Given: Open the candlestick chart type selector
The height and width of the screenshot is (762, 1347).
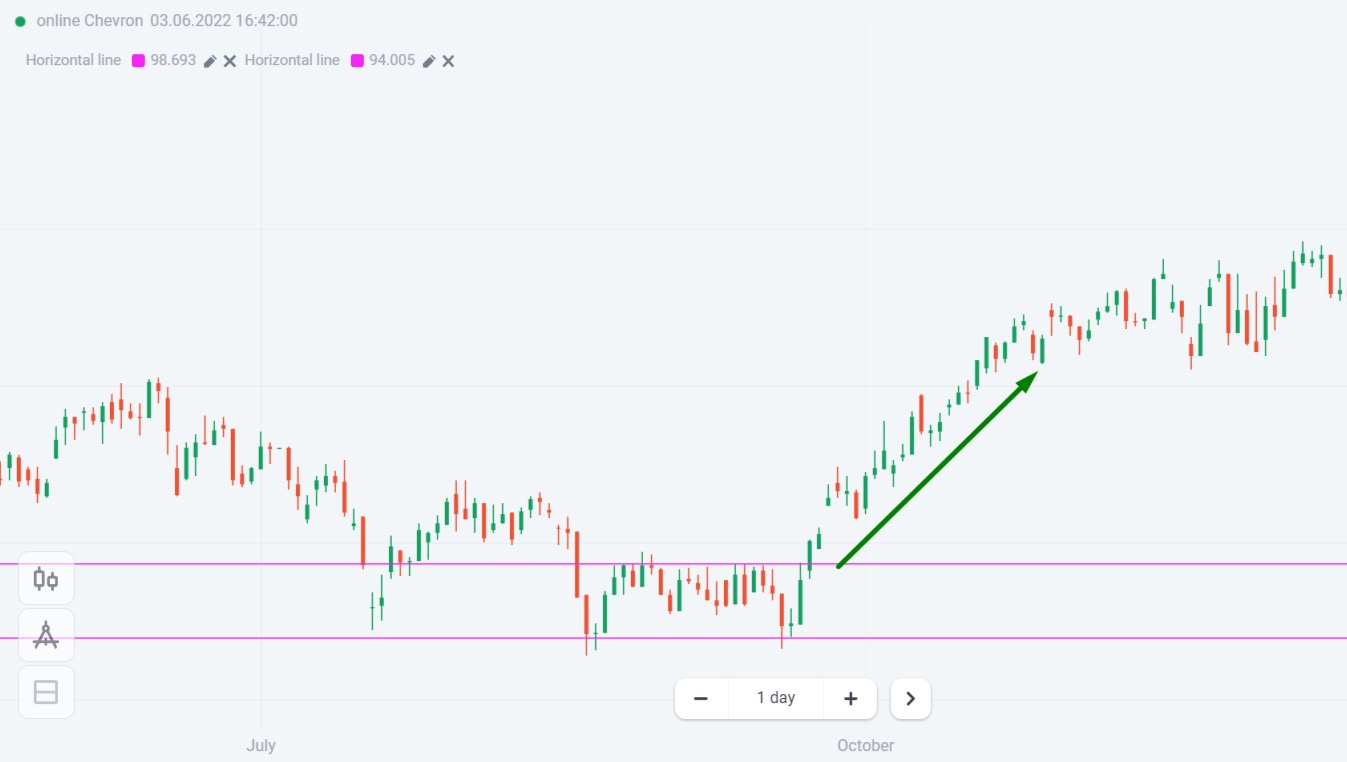Looking at the screenshot, I should click(x=46, y=579).
